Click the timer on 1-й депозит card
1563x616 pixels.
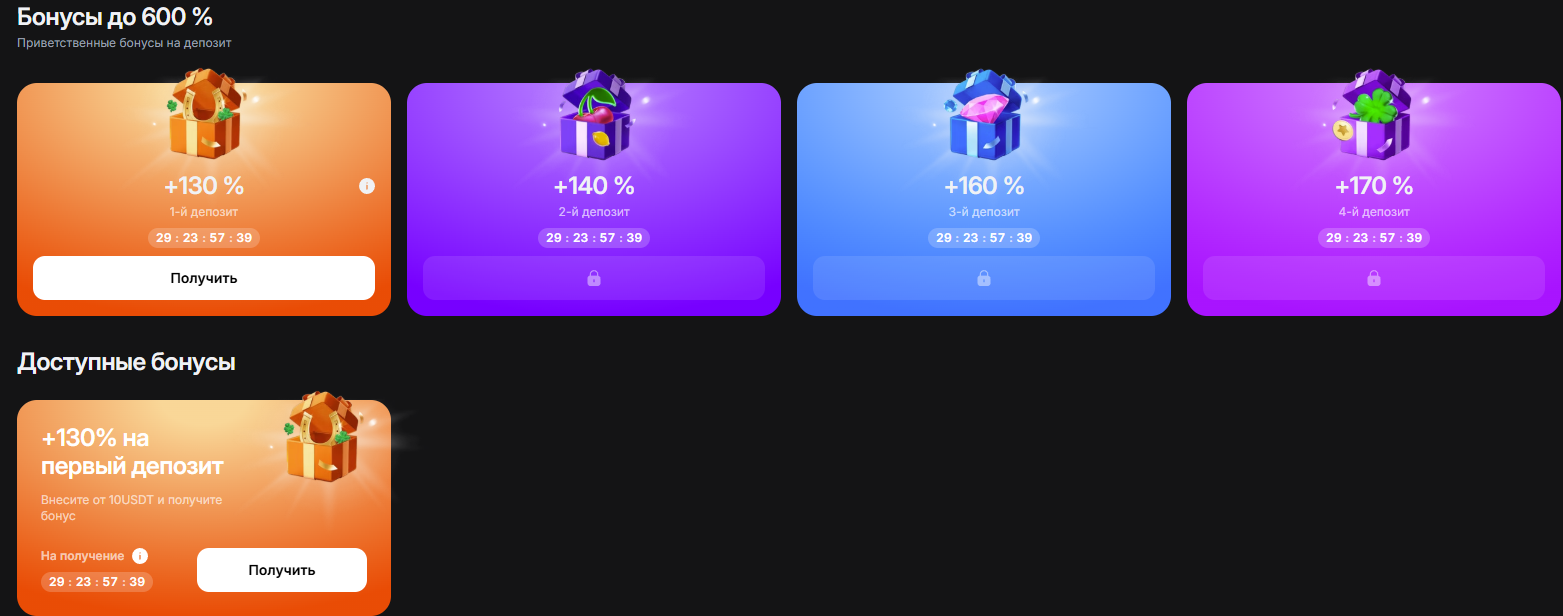point(204,238)
